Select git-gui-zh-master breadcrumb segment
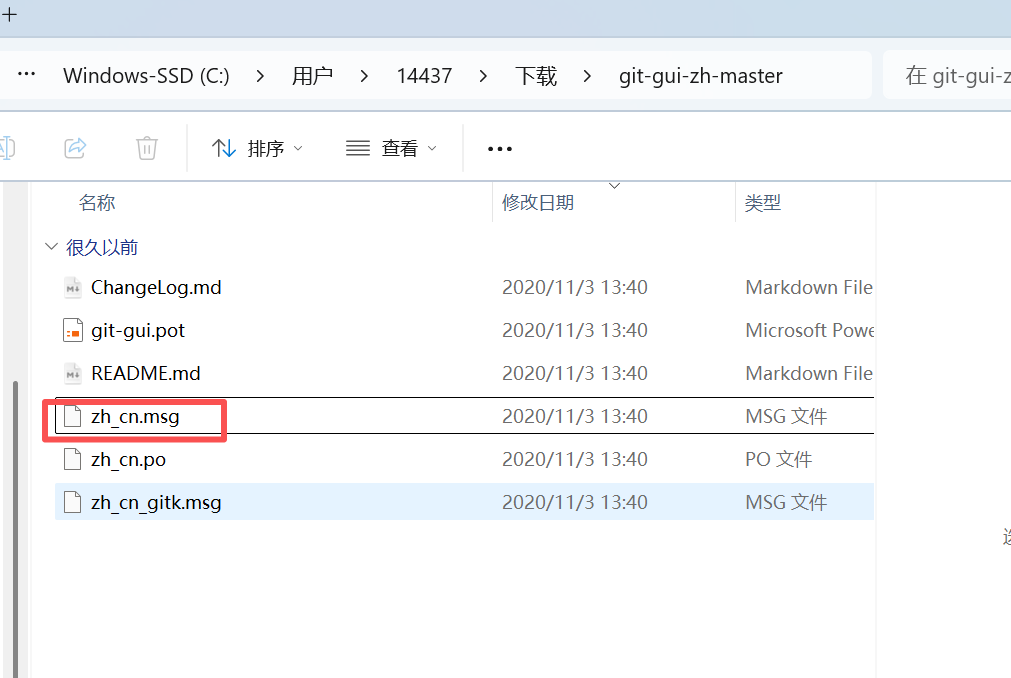Image resolution: width=1011 pixels, height=678 pixels. (701, 76)
